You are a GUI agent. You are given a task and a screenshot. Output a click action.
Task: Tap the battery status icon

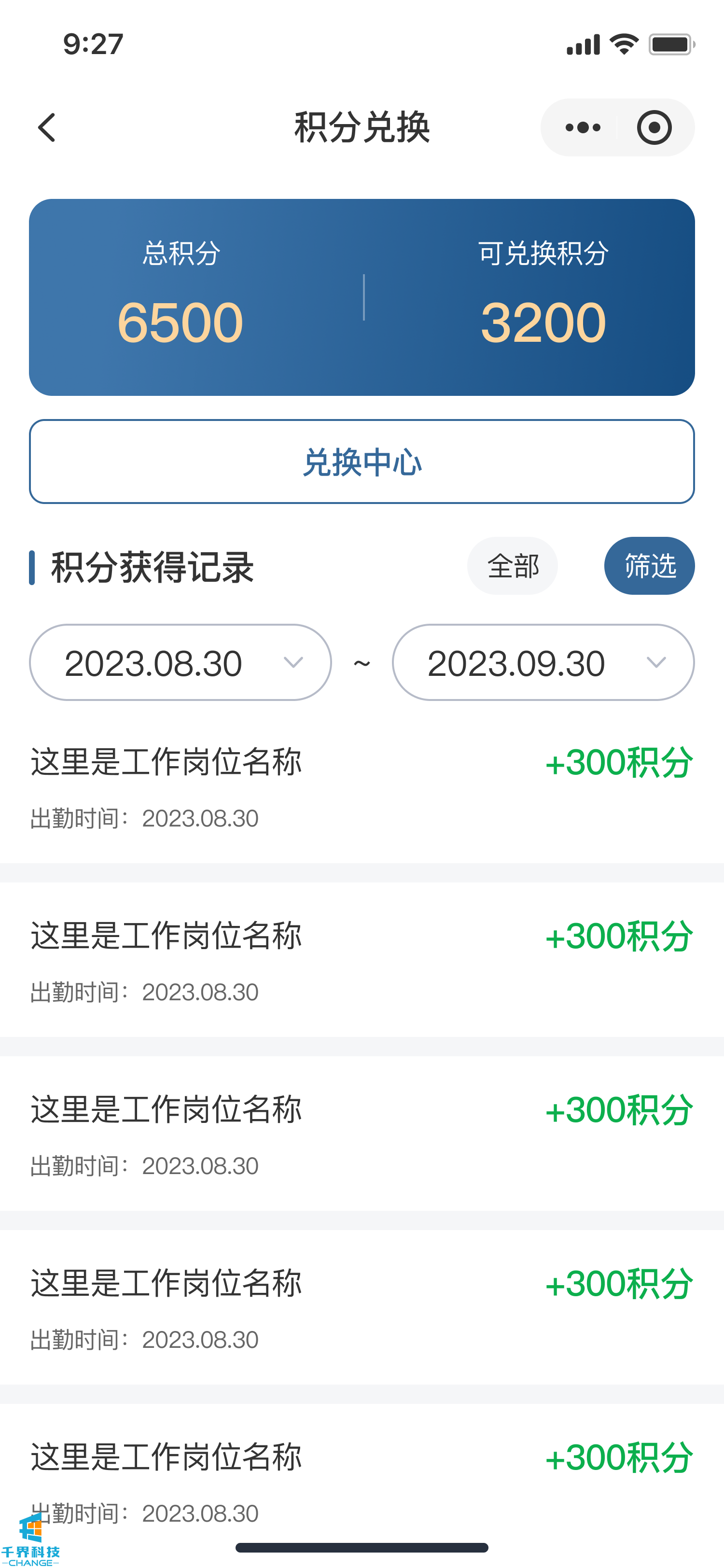pyautogui.click(x=671, y=44)
